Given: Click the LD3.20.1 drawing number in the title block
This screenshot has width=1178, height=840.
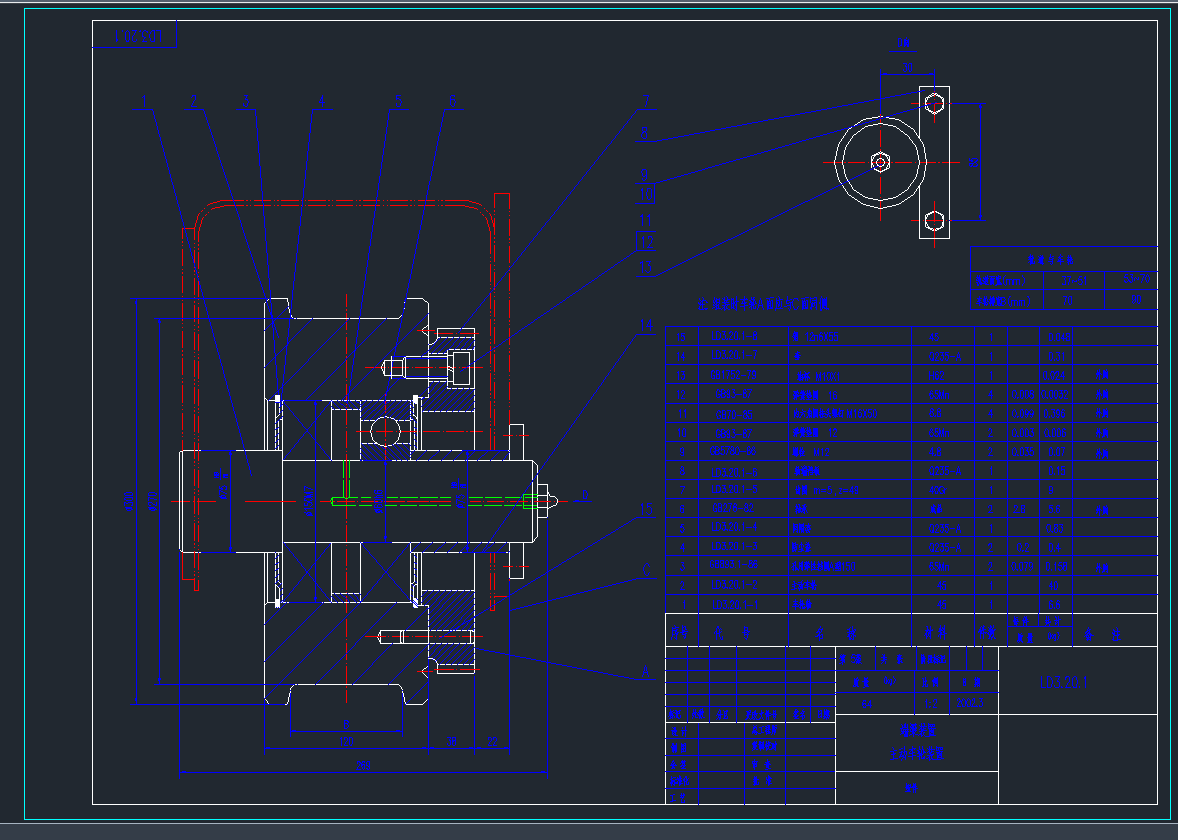Looking at the screenshot, I should tap(1064, 682).
